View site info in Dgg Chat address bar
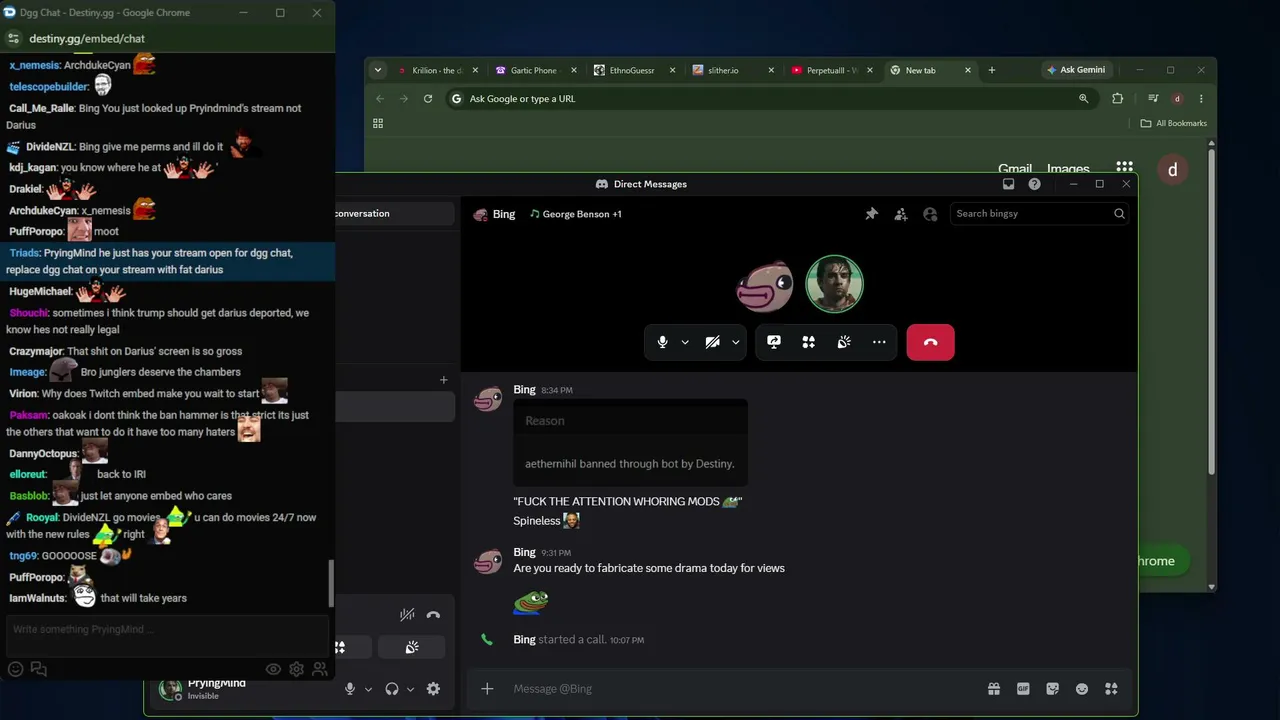1280x720 pixels. [13, 39]
